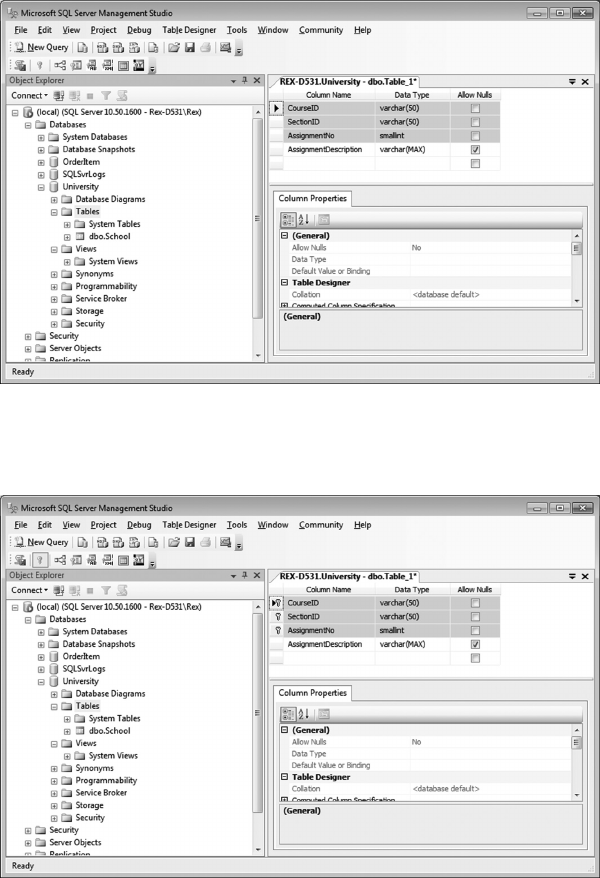This screenshot has width=600, height=878.
Task: Click Alphabetical sort icon in upper Column Properties
Action: (304, 220)
